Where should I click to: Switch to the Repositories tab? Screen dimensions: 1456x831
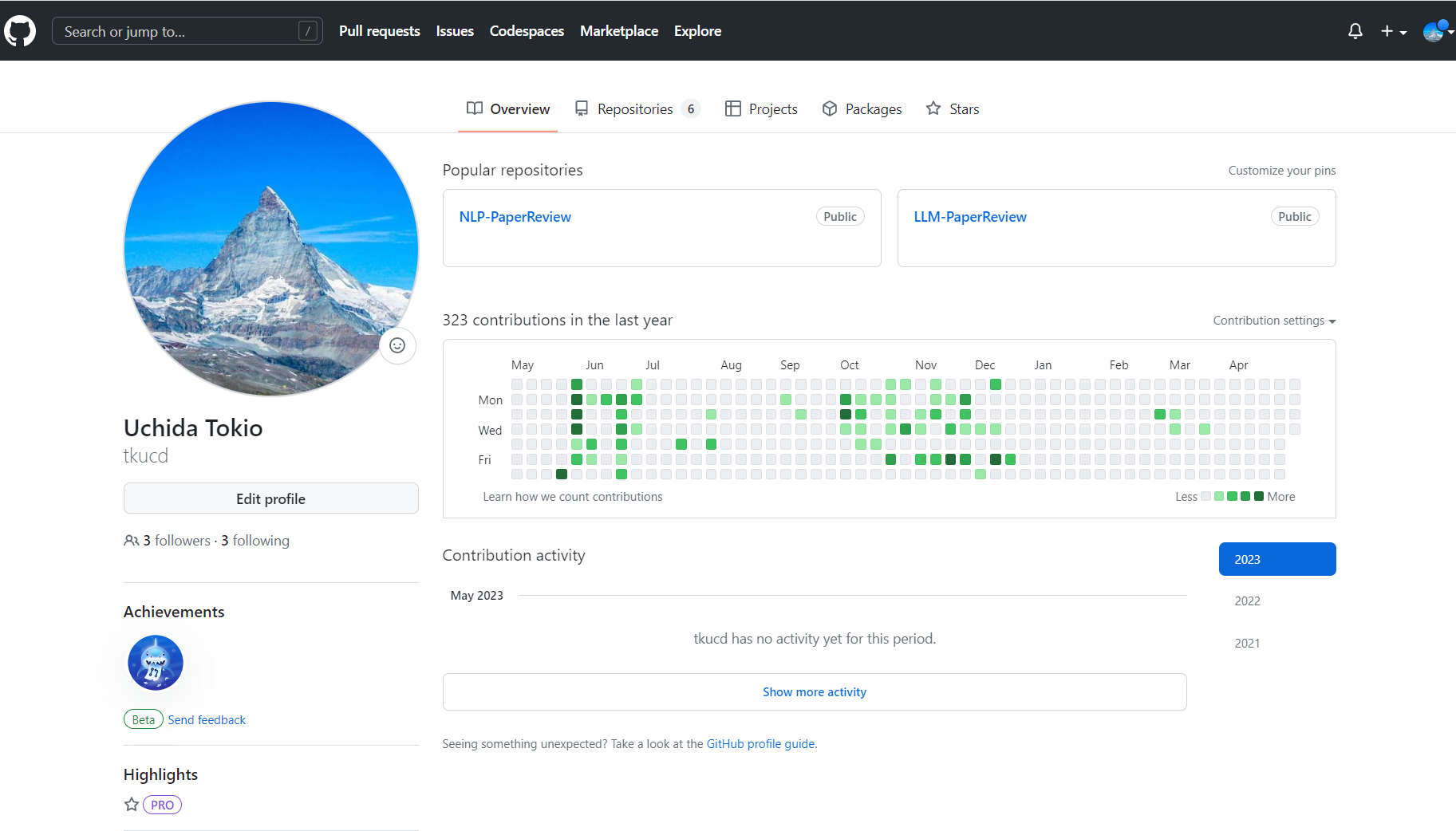pos(636,109)
